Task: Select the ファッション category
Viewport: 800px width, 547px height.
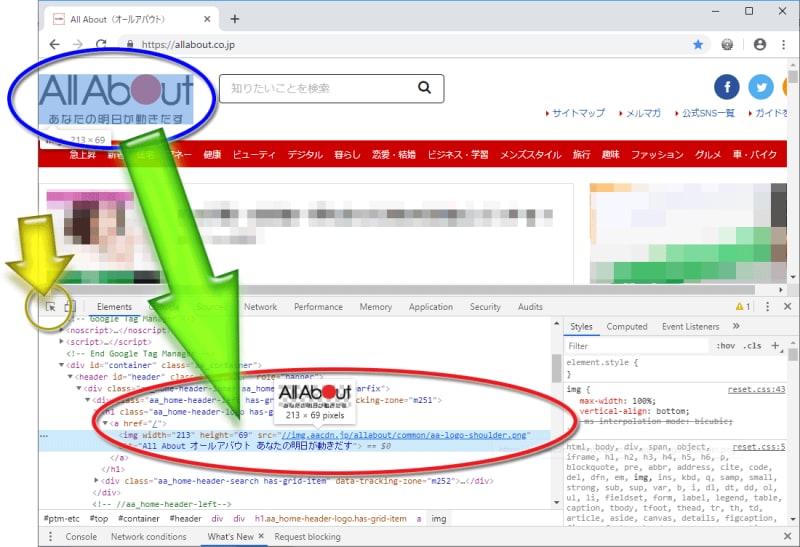Action: 657,154
